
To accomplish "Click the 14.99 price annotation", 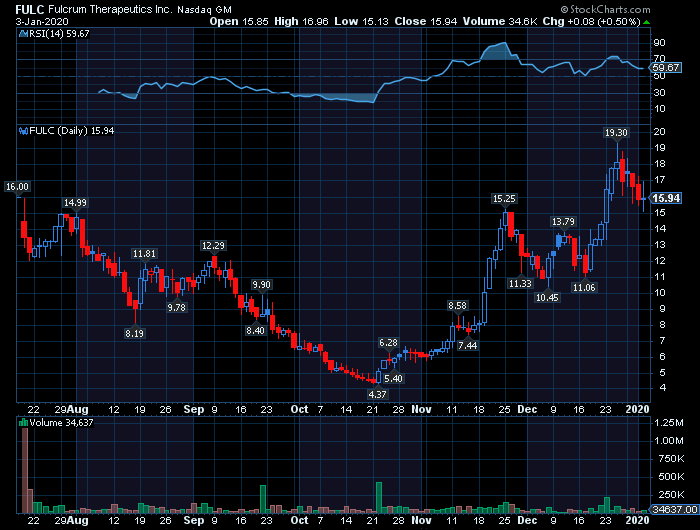I will pyautogui.click(x=75, y=203).
